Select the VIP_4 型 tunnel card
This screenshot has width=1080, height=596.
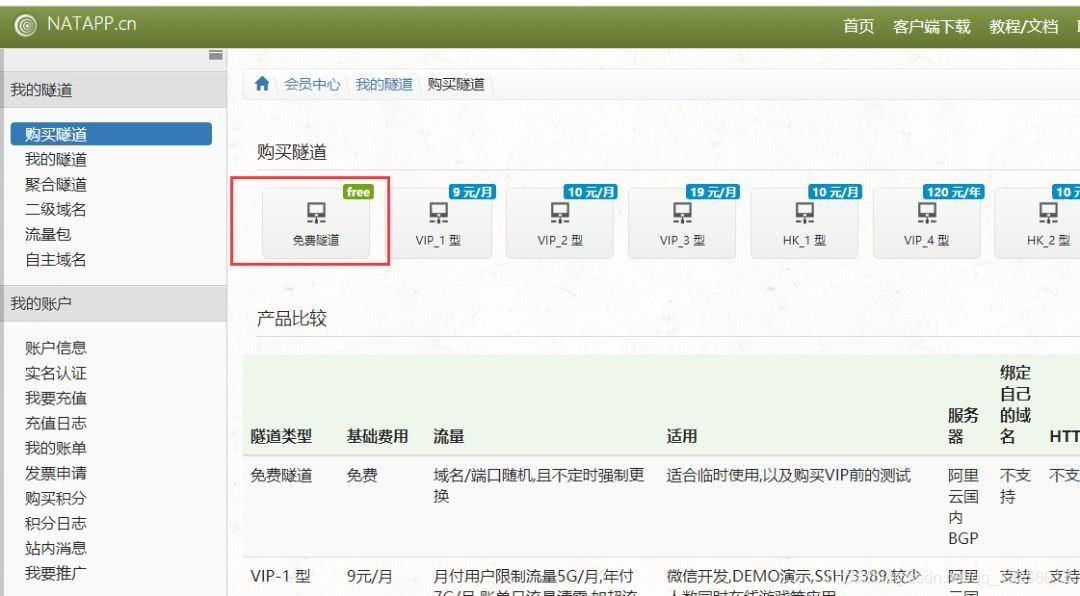tap(926, 223)
